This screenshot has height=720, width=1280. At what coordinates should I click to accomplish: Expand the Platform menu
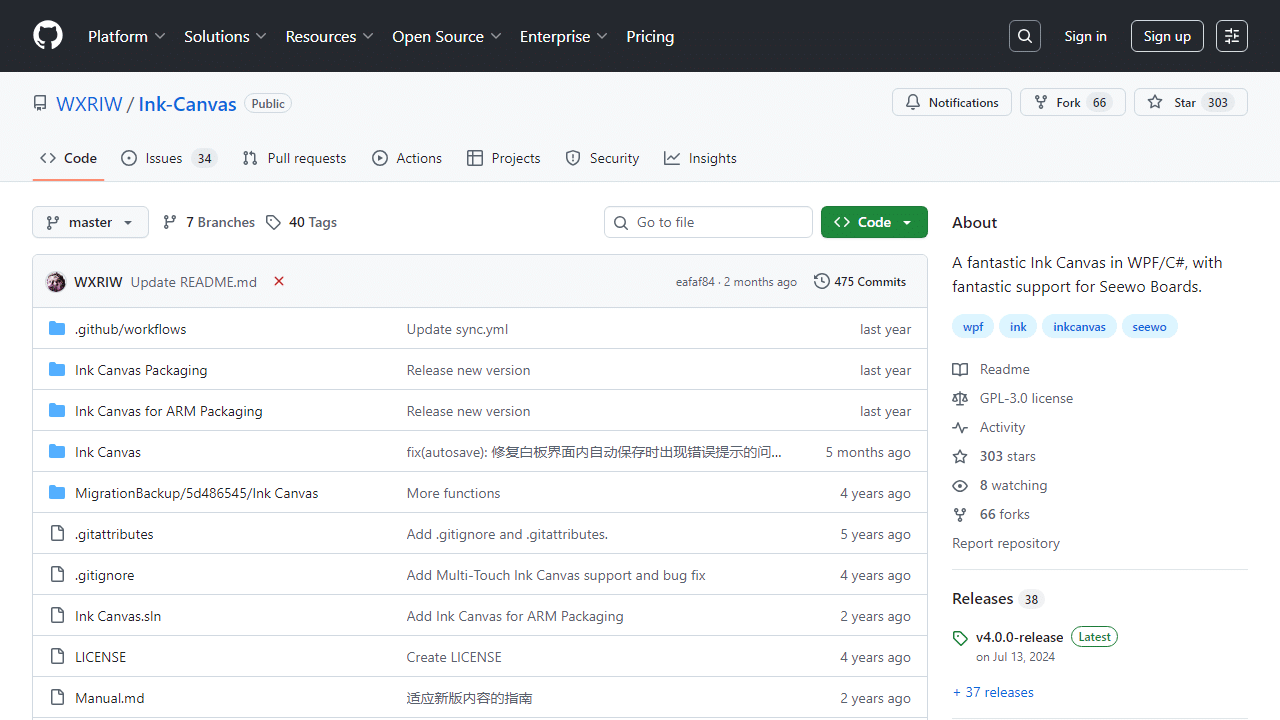click(126, 36)
